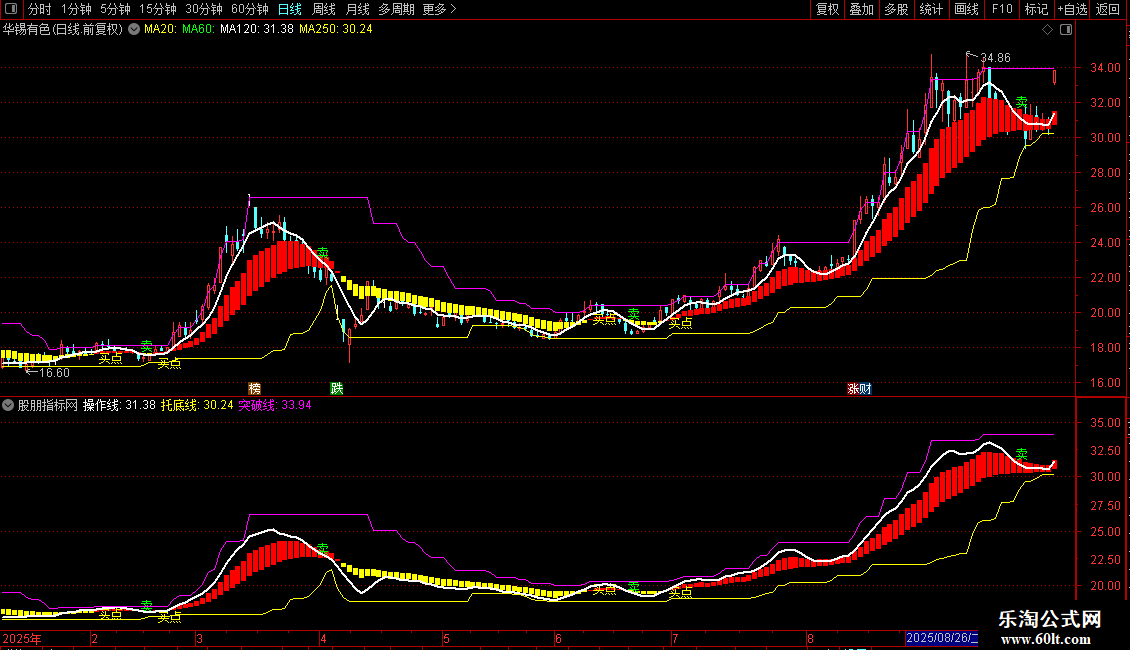This screenshot has width=1130, height=650.
Task: Expand the 更多 periods menu
Action: point(440,9)
